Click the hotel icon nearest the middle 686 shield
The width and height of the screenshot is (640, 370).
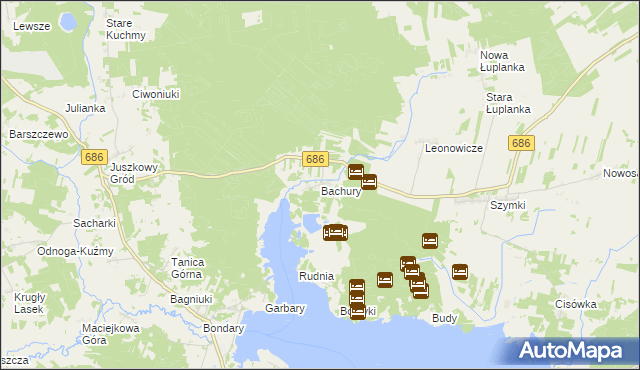click(356, 172)
